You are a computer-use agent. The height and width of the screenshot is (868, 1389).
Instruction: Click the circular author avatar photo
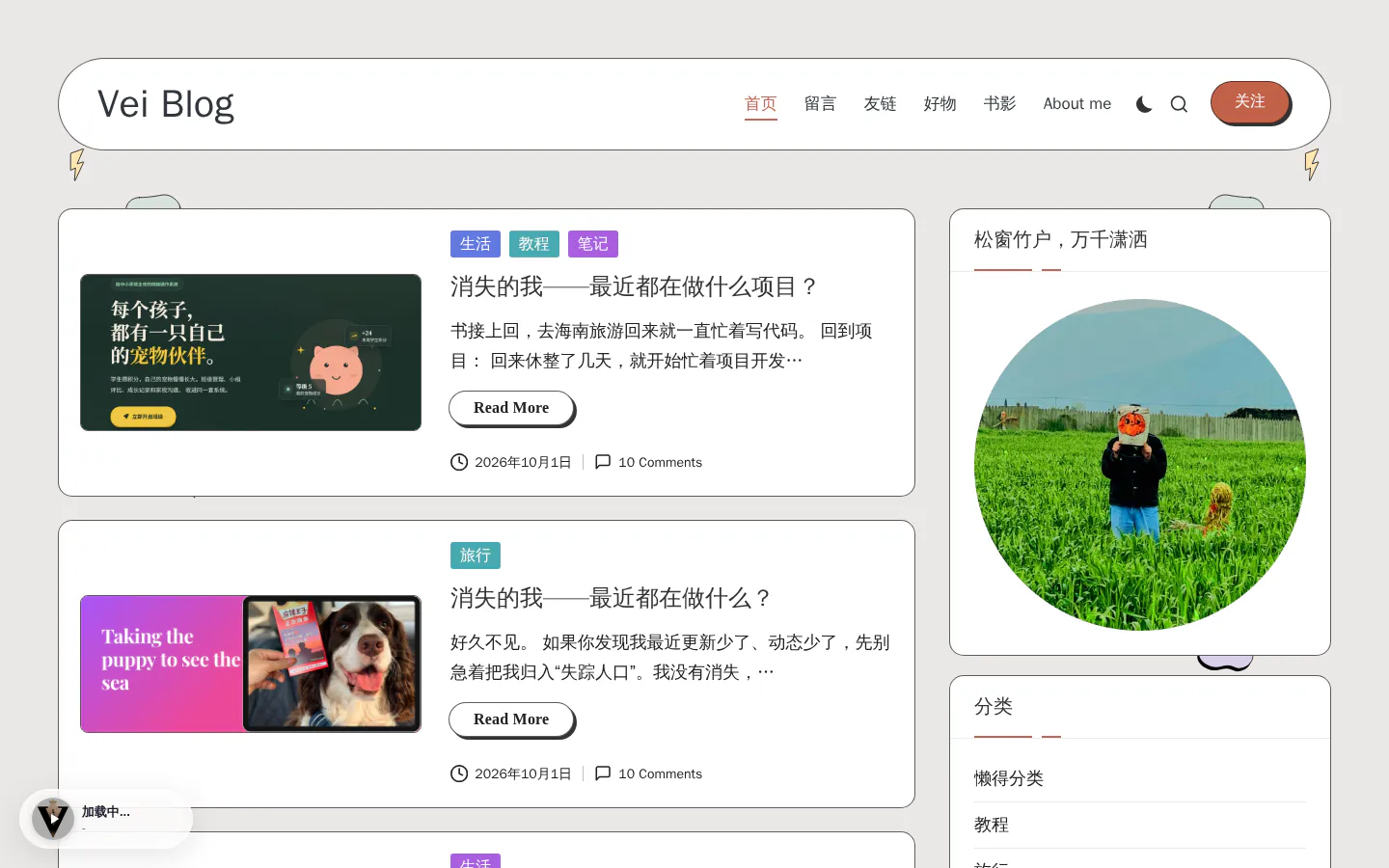1140,465
